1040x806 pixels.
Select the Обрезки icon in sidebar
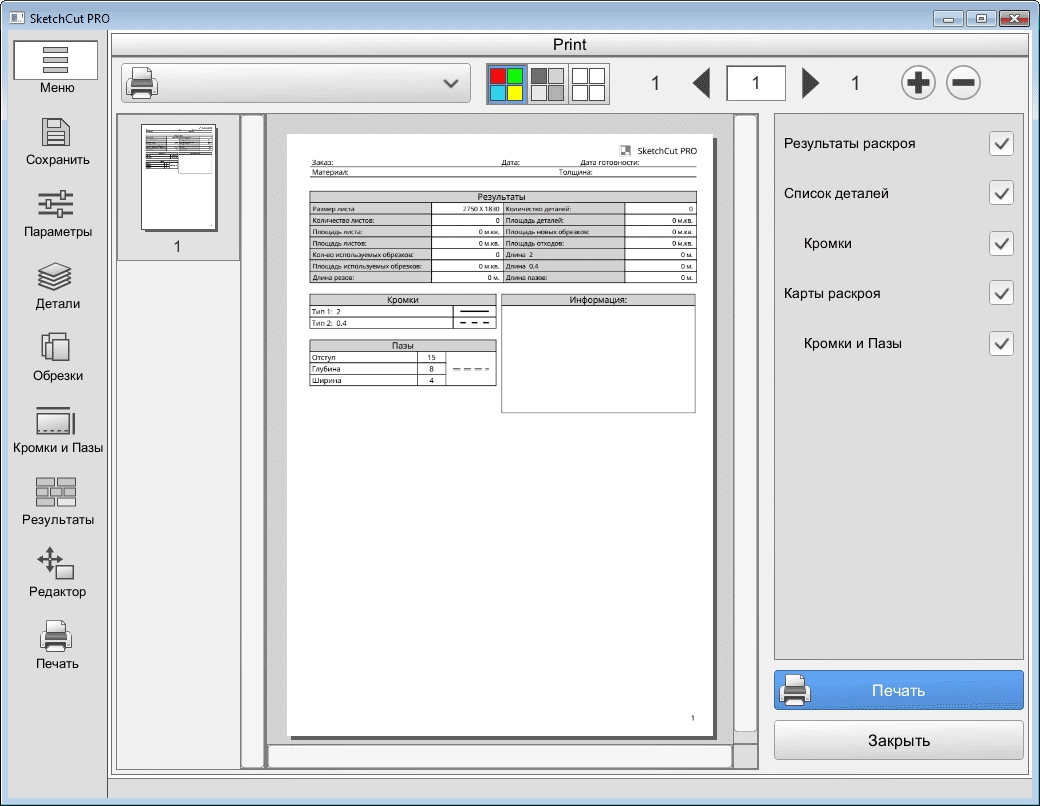click(x=56, y=347)
